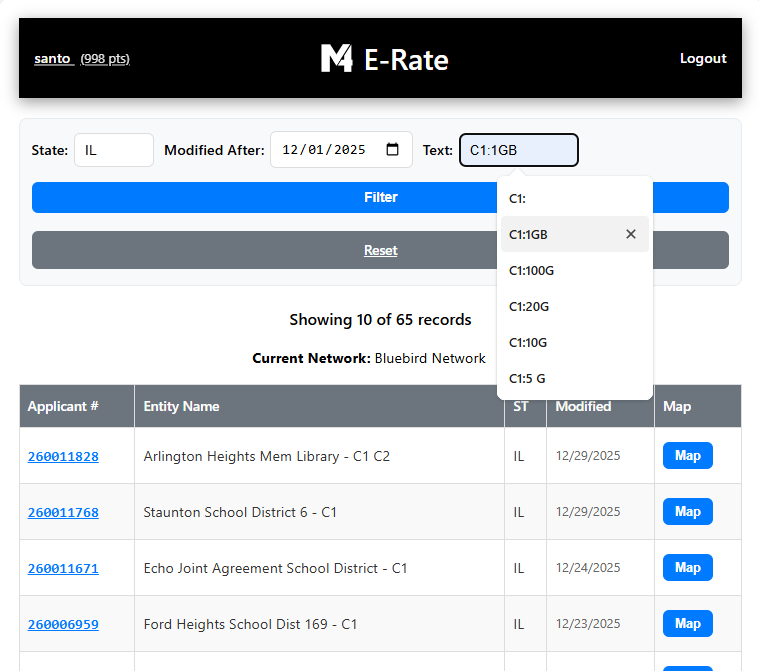This screenshot has height=671, width=759.
Task: Select the C1: autocomplete suggestion
Action: tap(575, 198)
